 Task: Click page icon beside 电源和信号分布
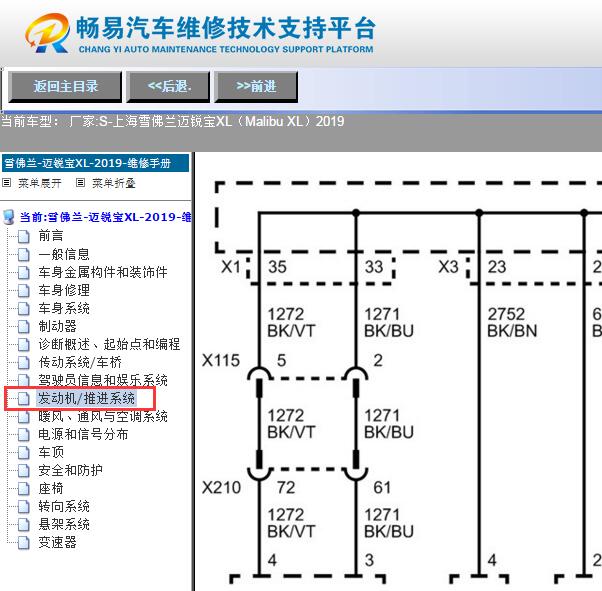point(24,435)
